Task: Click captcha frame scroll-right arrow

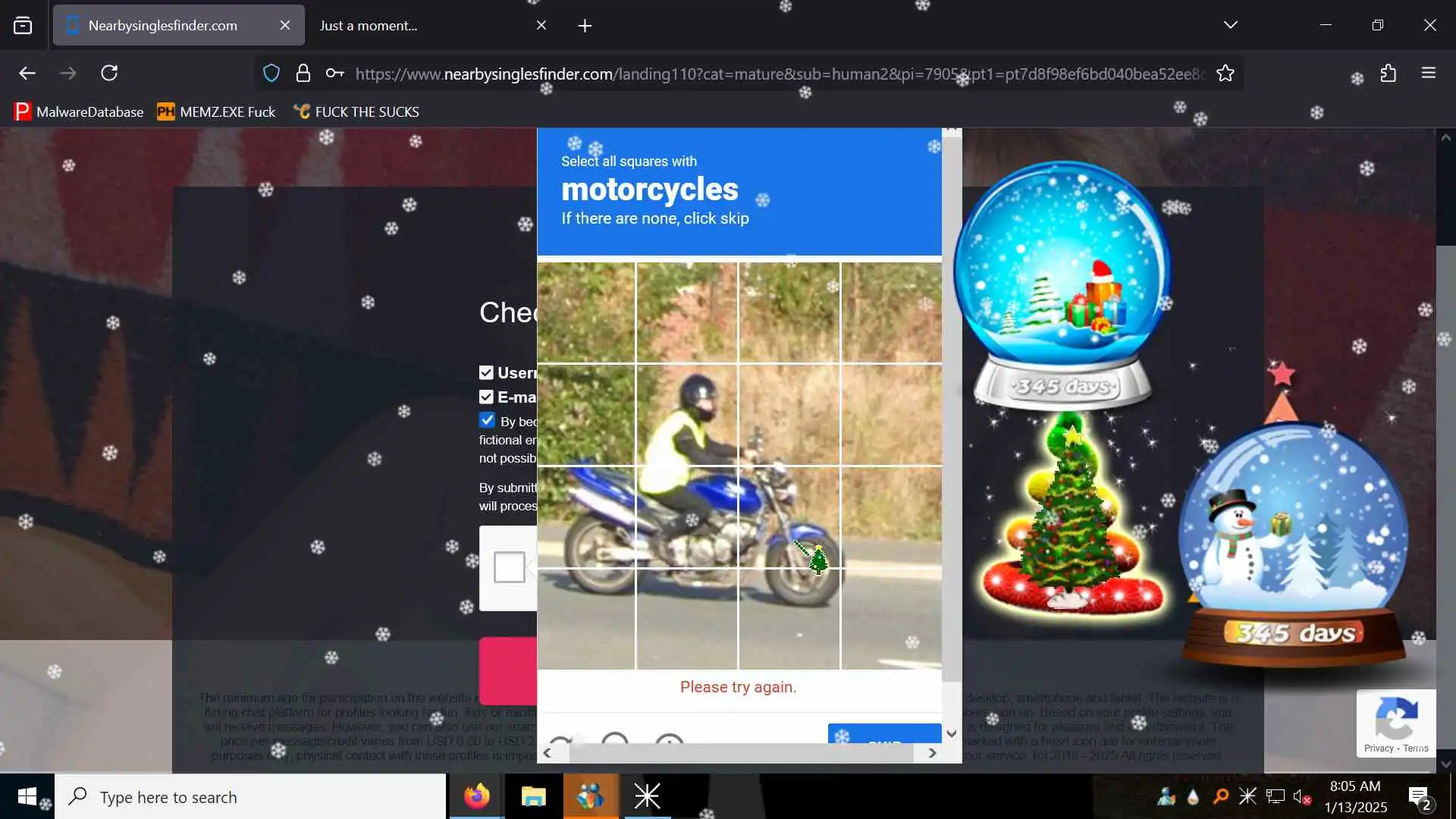Action: coord(932,753)
